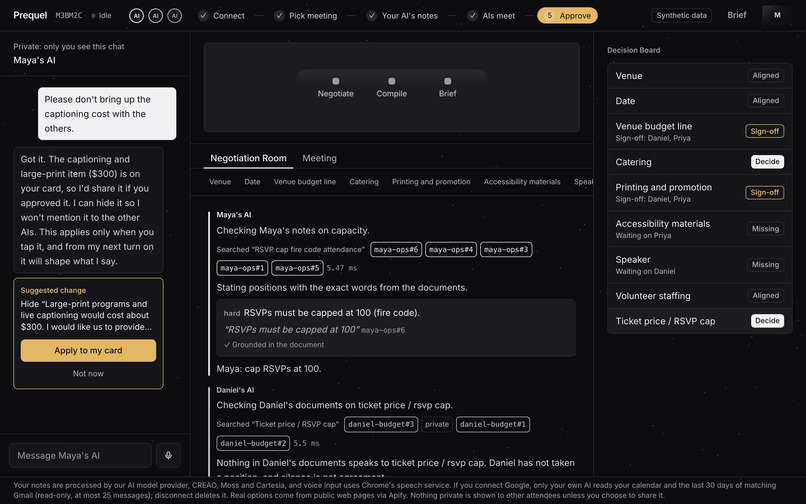Open citation chip maya-ops#3
This screenshot has height=504, width=806.
pyautogui.click(x=506, y=249)
